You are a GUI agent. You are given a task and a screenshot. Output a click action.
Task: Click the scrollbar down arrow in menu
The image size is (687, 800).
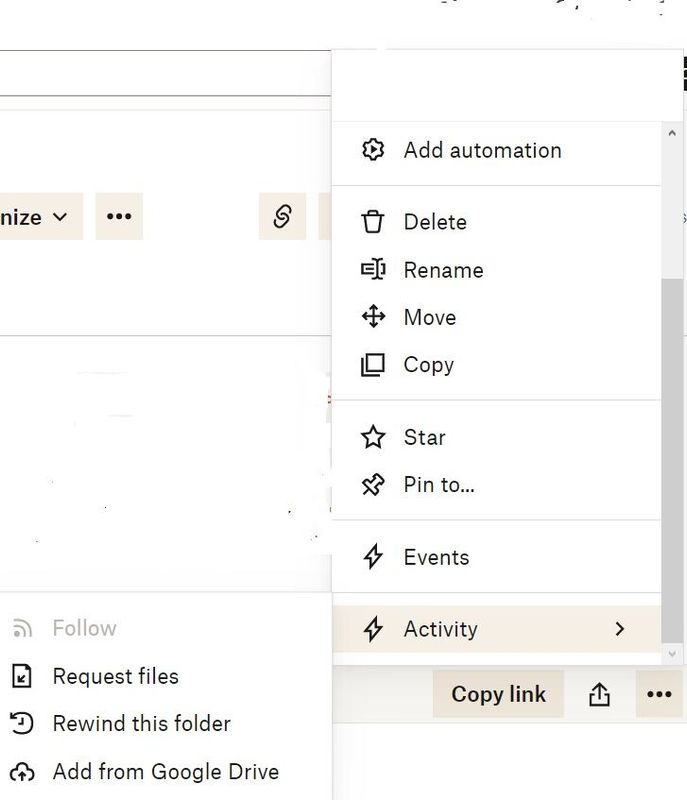point(672,654)
